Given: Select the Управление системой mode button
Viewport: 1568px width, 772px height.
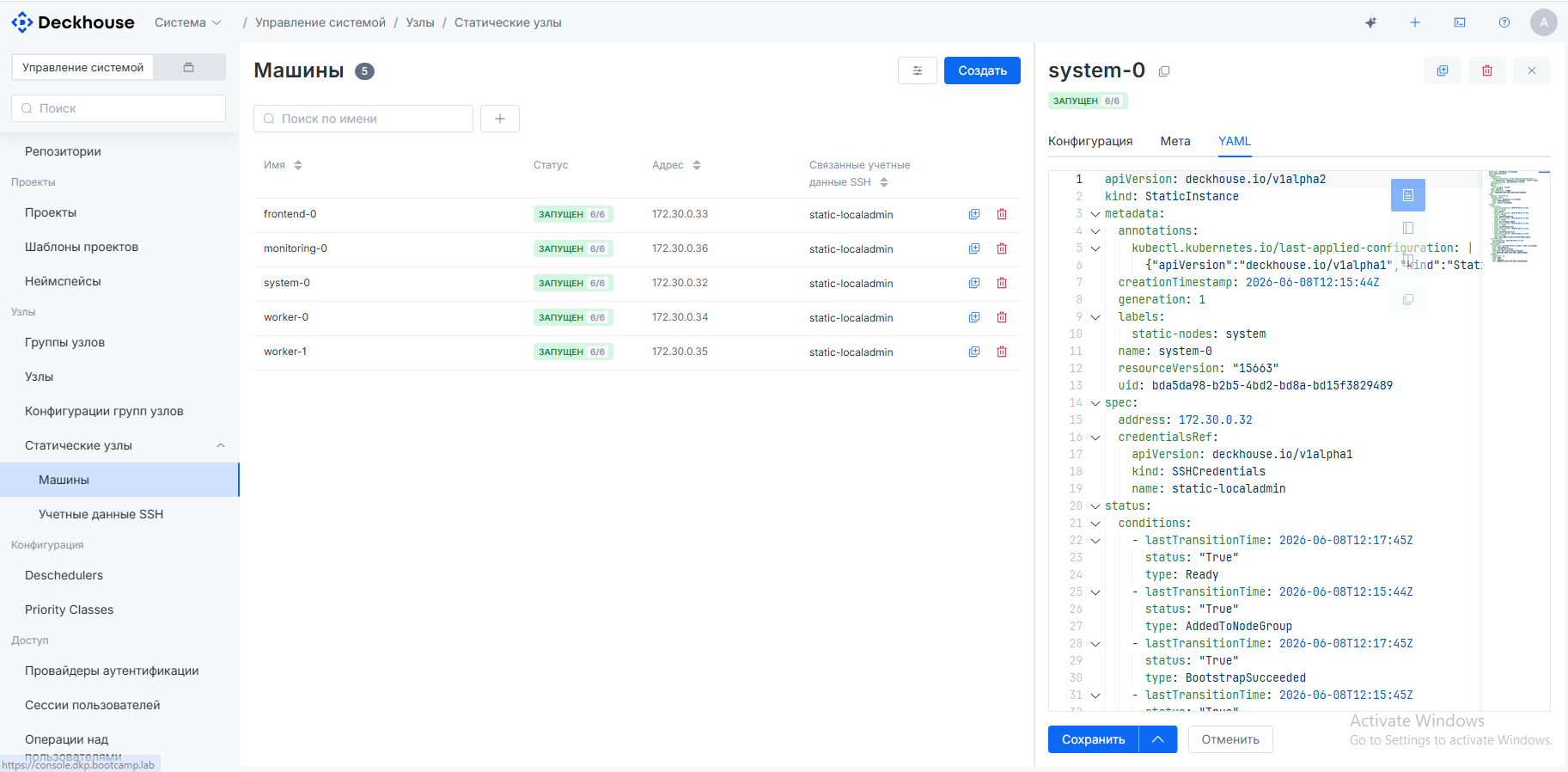Looking at the screenshot, I should 82,67.
